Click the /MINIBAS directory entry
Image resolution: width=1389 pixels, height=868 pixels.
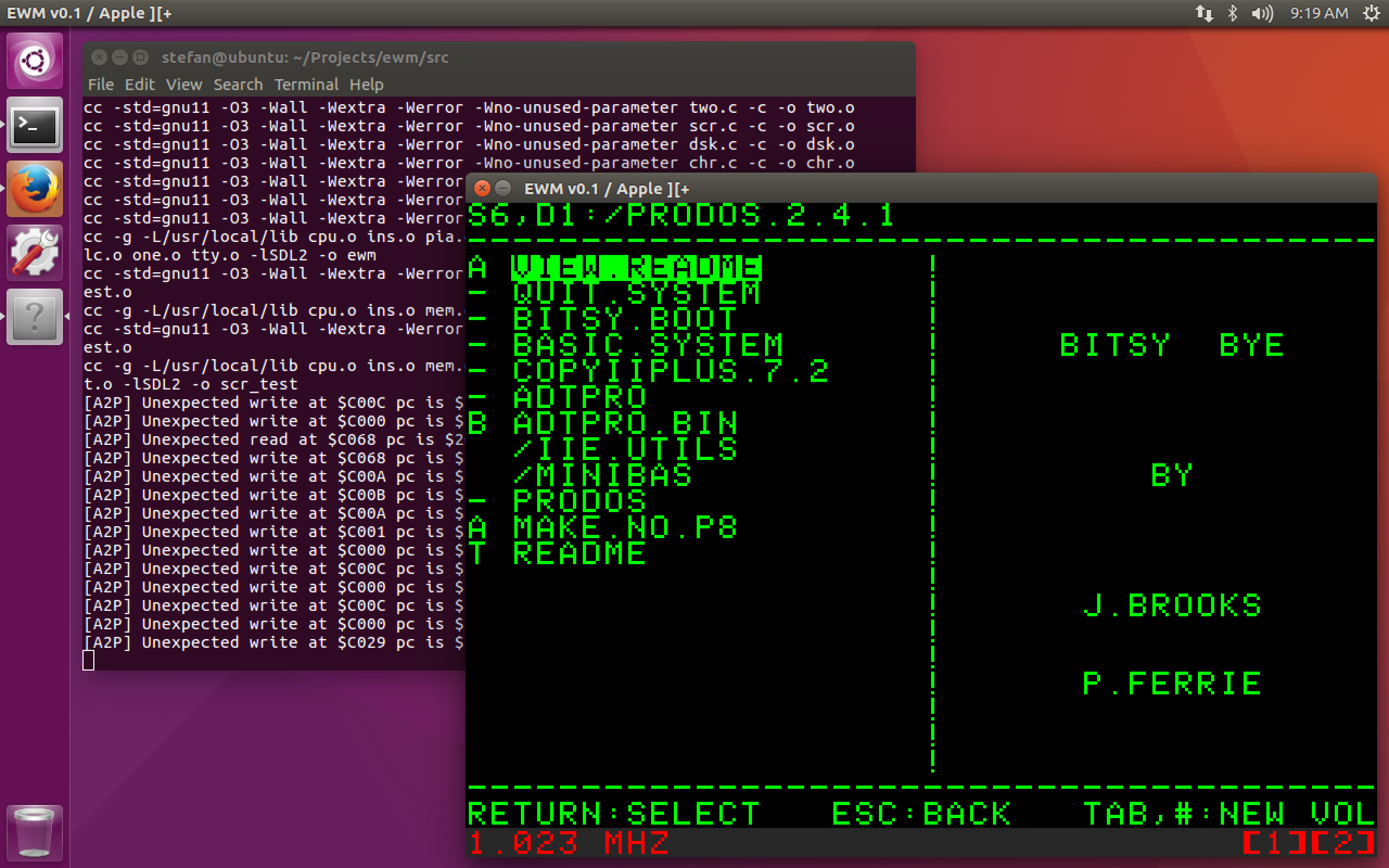click(602, 475)
